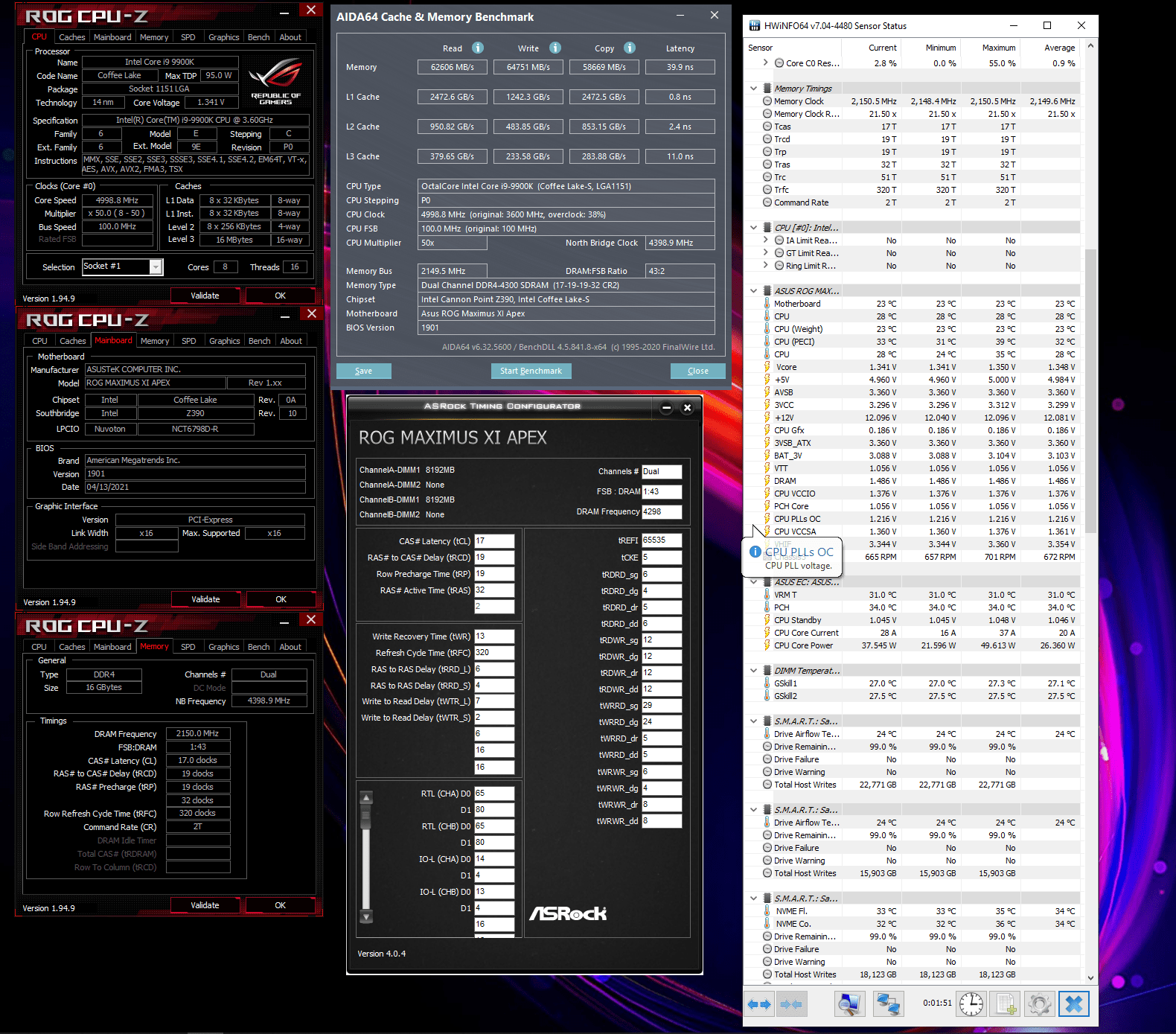Expand Core C0 Residency row in HWiNFO
The width and height of the screenshot is (1176, 1034).
[x=765, y=63]
